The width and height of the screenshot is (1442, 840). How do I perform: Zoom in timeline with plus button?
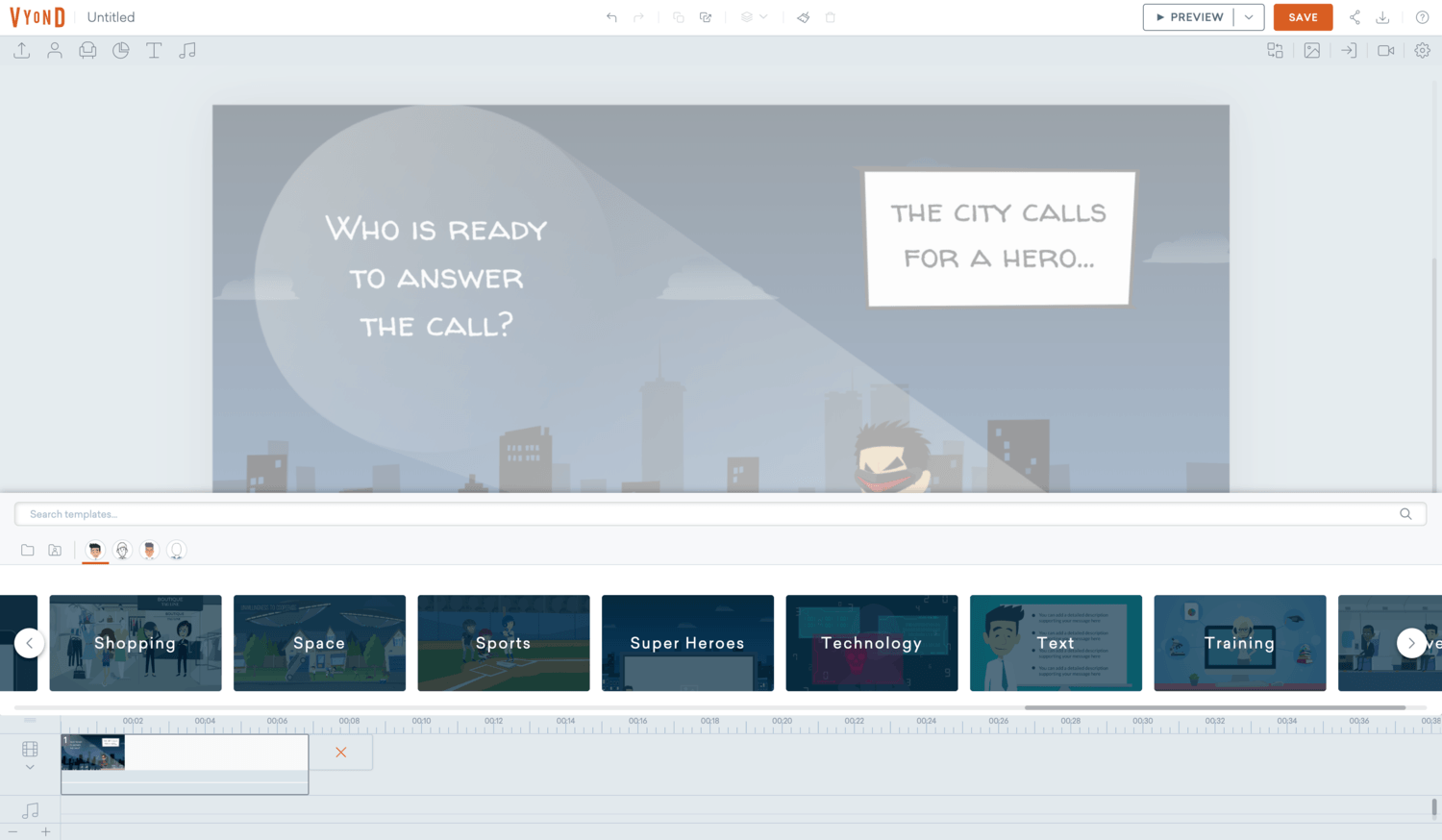(x=45, y=831)
